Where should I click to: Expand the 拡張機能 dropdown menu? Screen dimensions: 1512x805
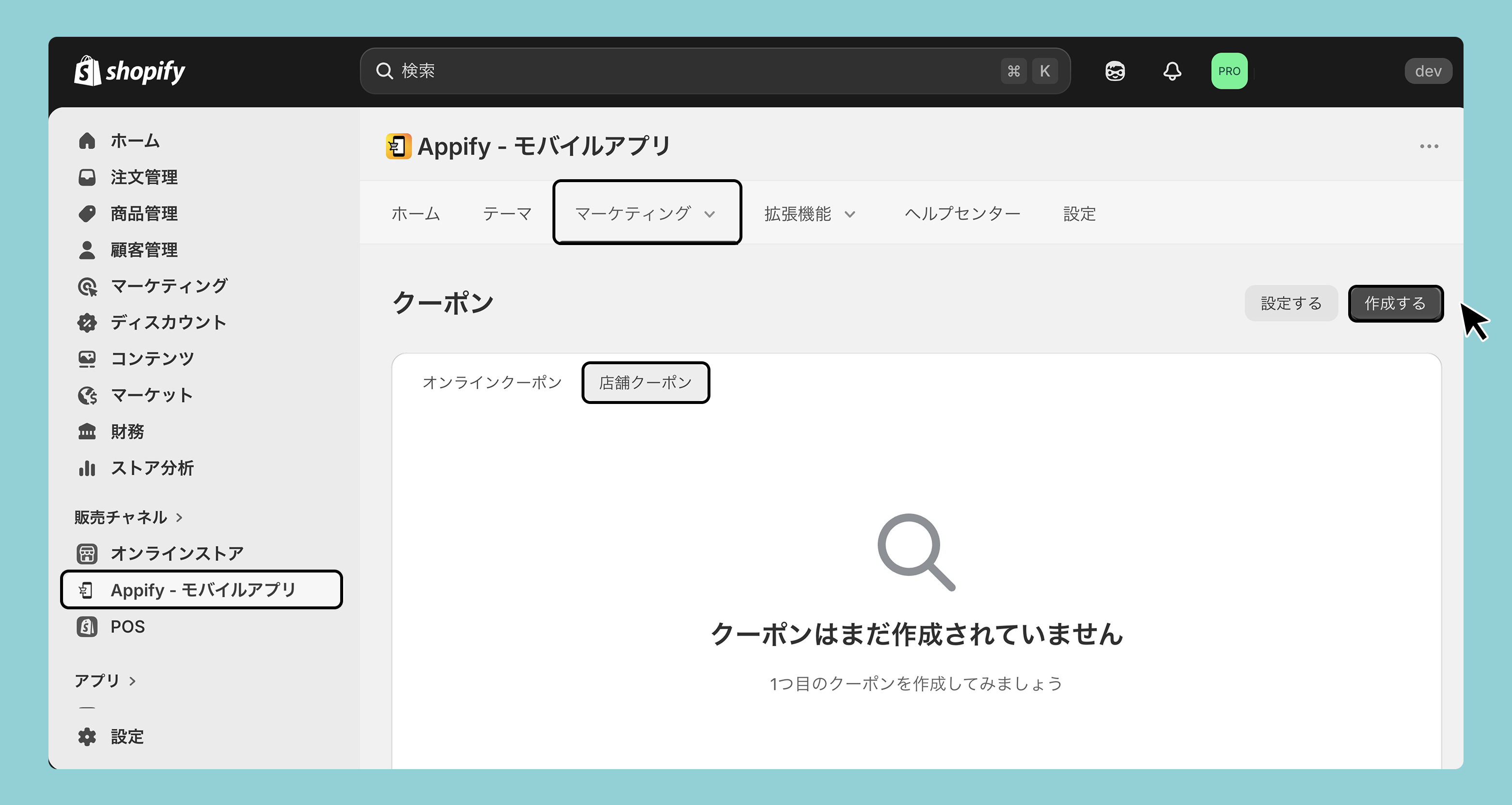810,214
